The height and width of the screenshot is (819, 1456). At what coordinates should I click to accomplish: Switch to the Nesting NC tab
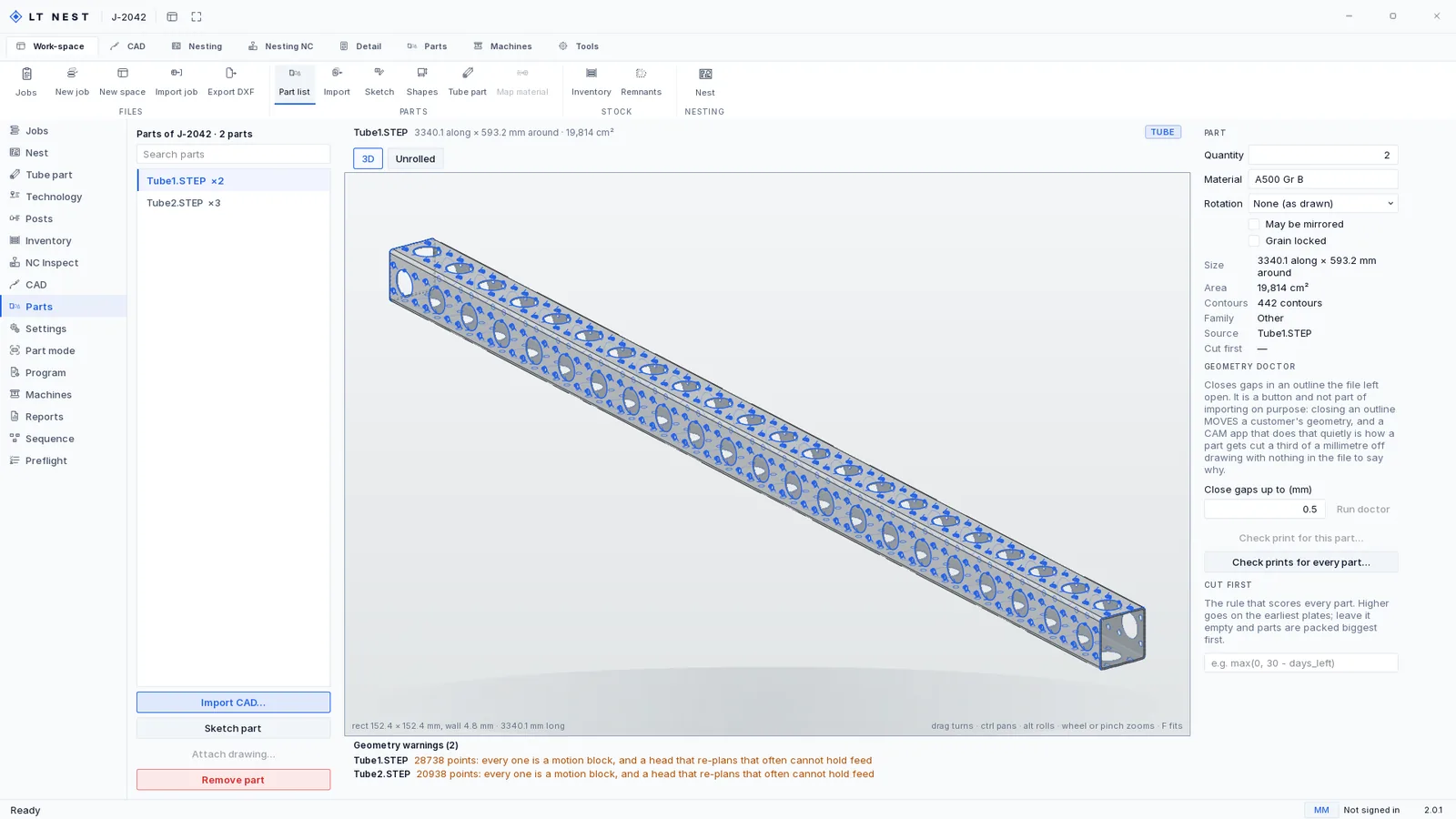tap(280, 46)
